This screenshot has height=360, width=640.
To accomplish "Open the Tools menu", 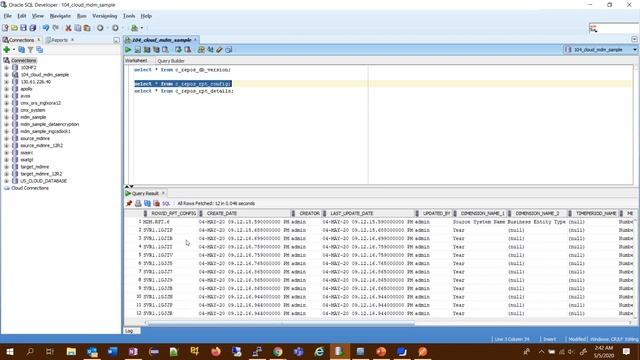I will click(129, 16).
